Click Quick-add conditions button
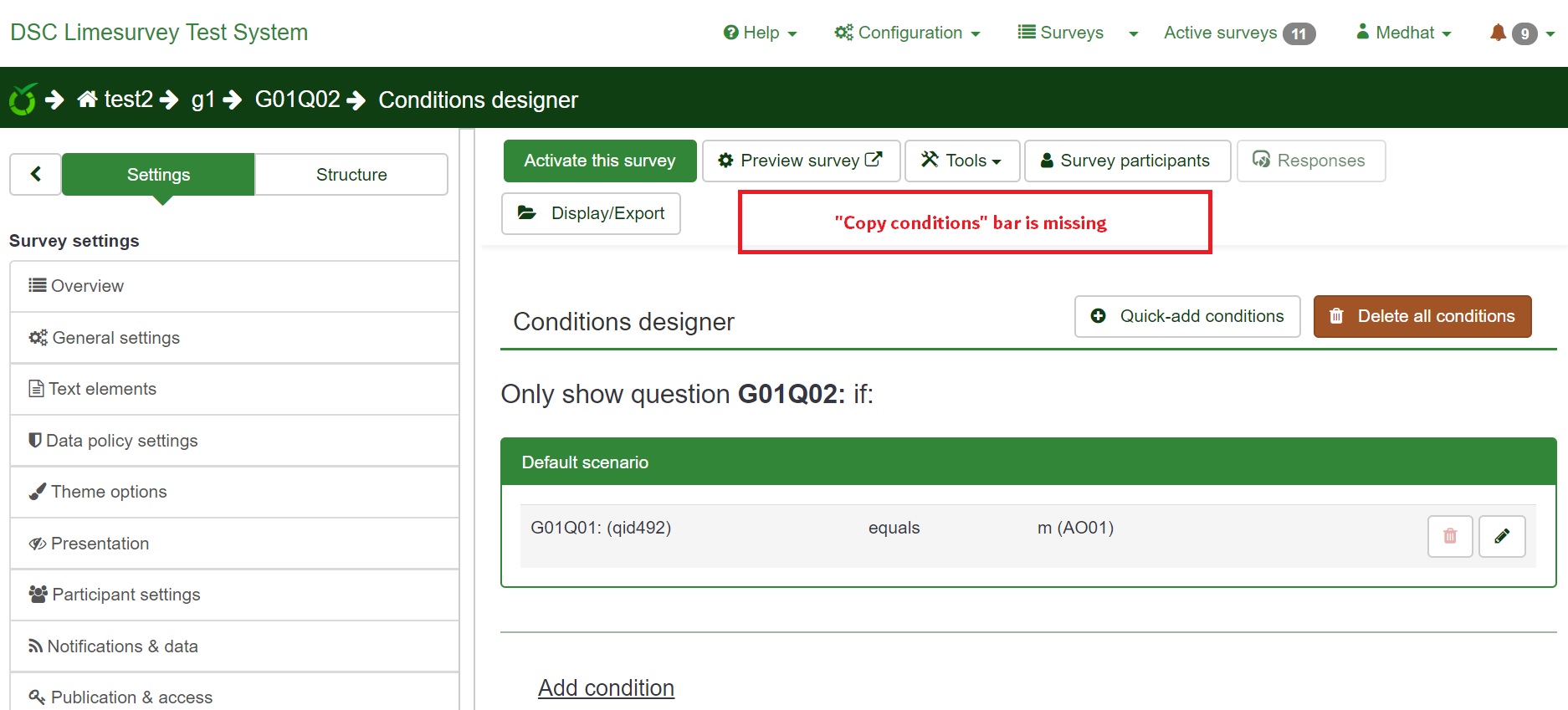The width and height of the screenshot is (1568, 710). pyautogui.click(x=1186, y=316)
